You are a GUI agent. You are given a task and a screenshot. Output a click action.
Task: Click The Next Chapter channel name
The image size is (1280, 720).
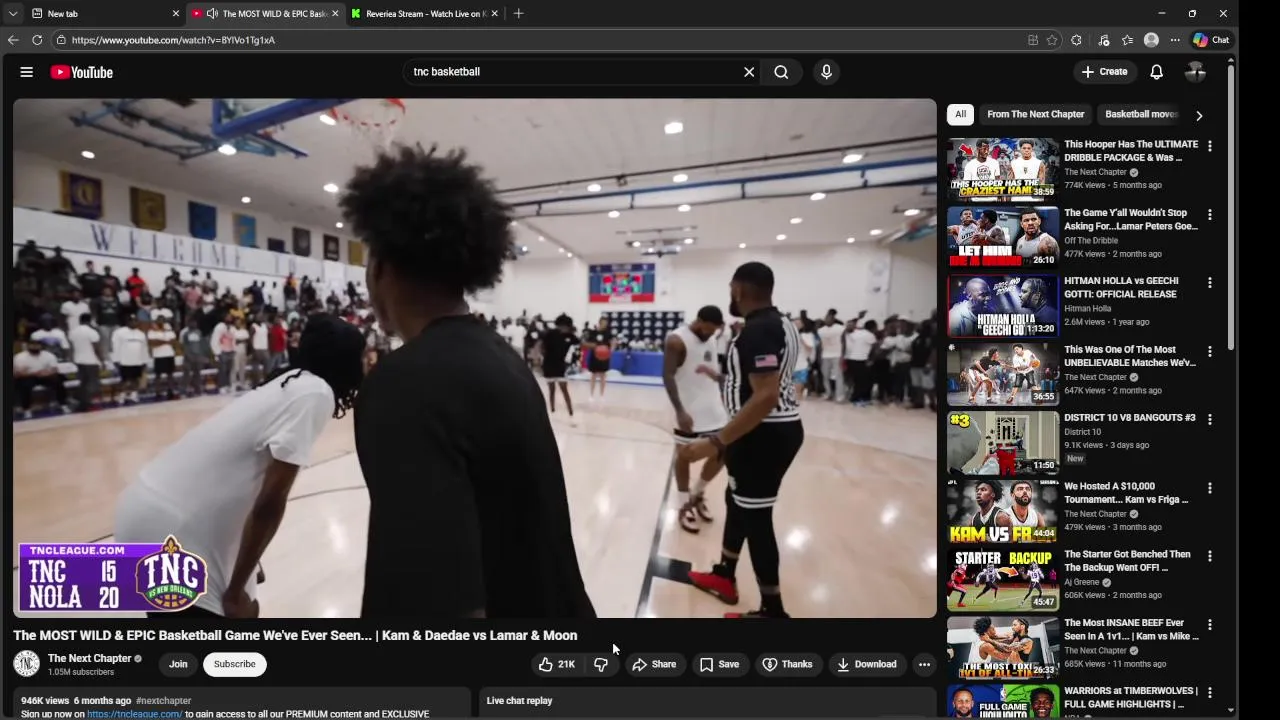click(x=90, y=658)
